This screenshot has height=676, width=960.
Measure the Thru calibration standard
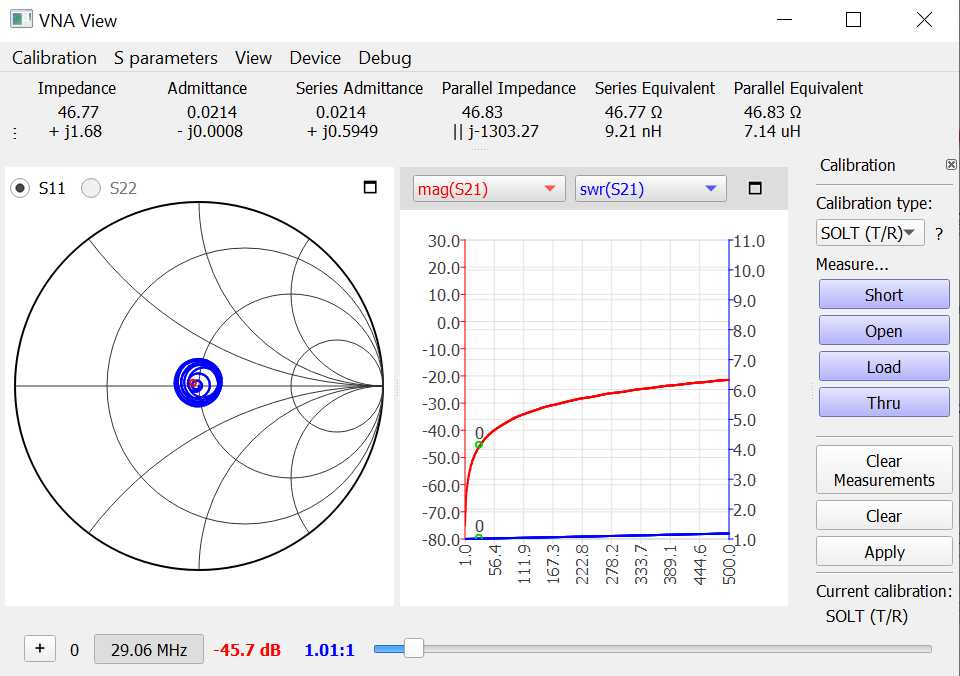tap(884, 402)
